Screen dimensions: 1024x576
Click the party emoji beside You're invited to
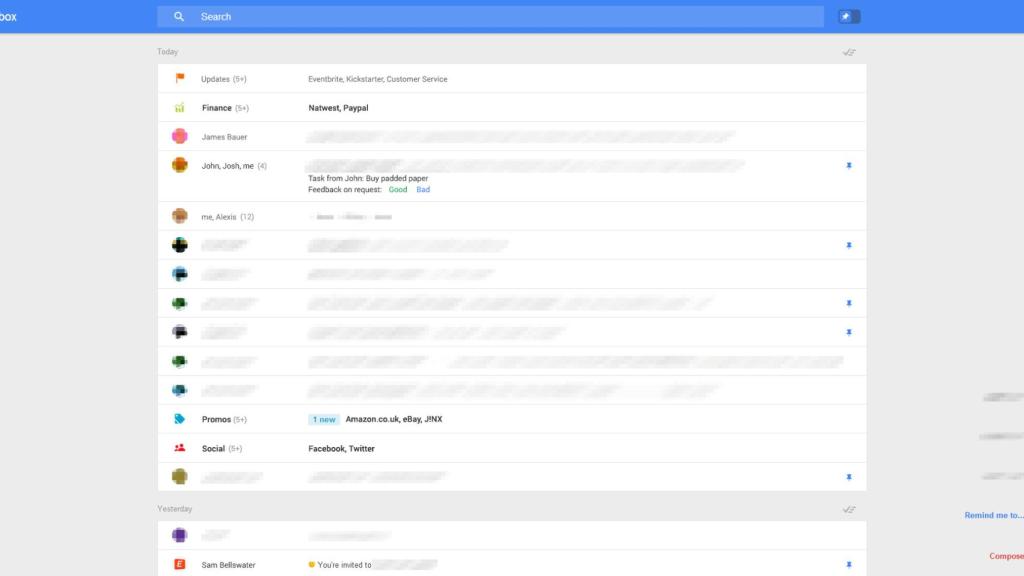pos(312,564)
